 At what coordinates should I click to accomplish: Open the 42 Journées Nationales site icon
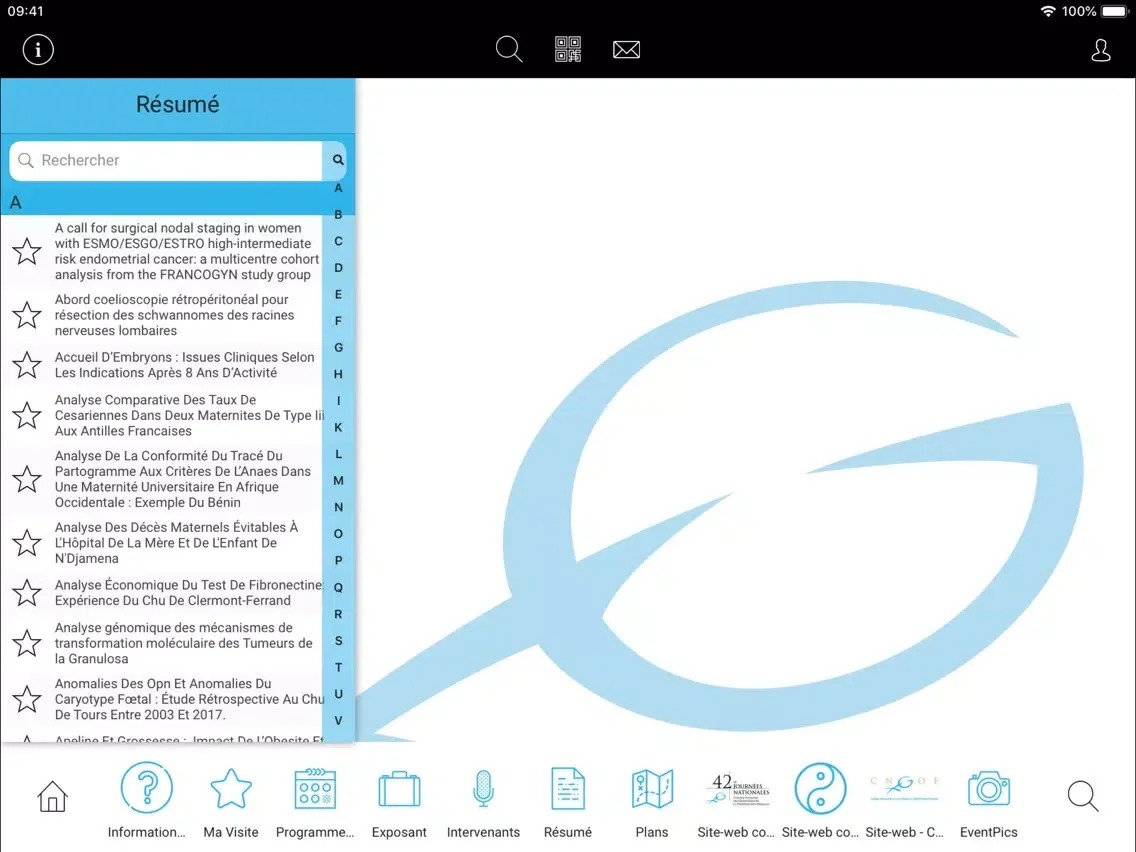tap(736, 788)
